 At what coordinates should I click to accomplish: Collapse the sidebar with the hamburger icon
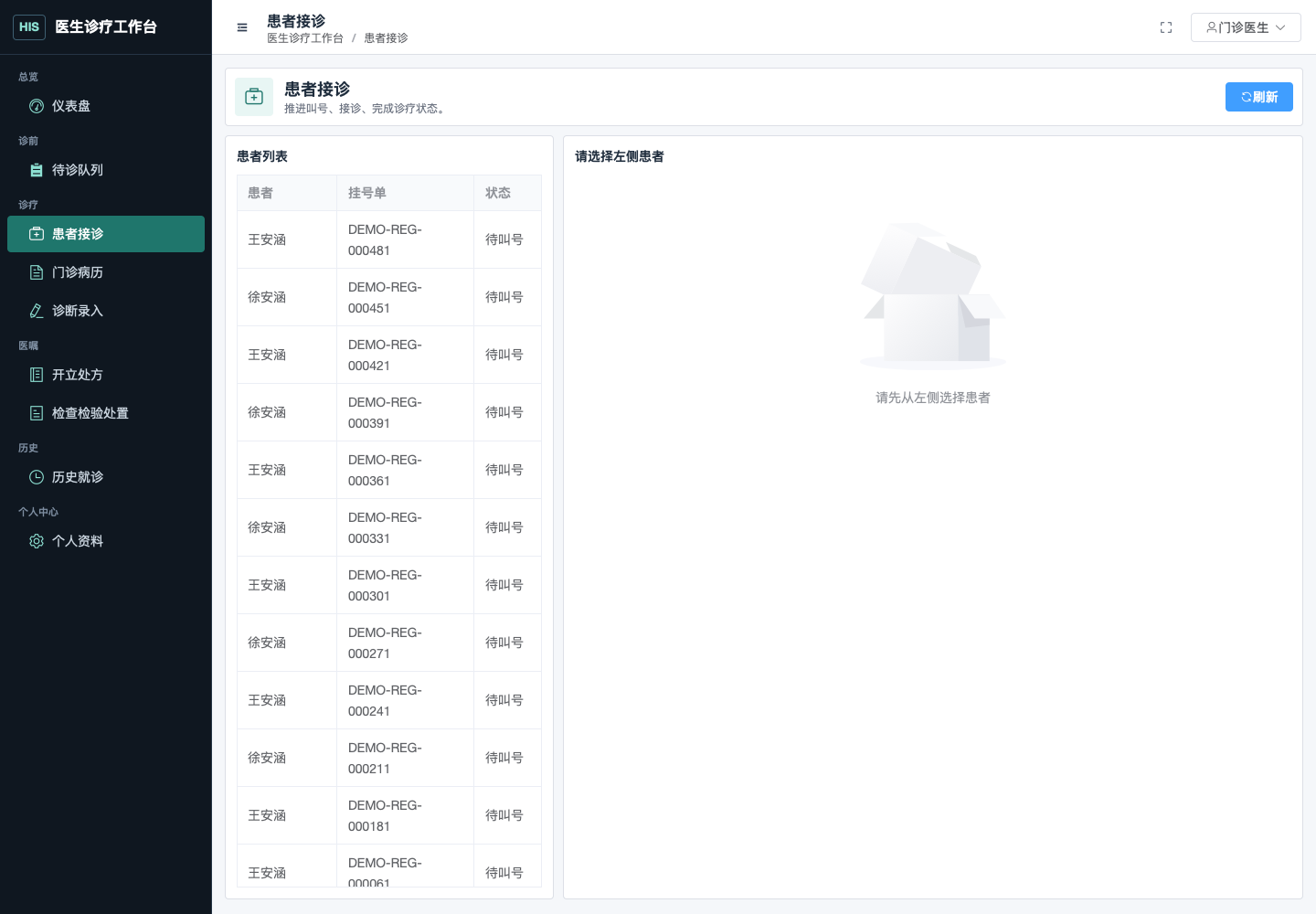[242, 27]
